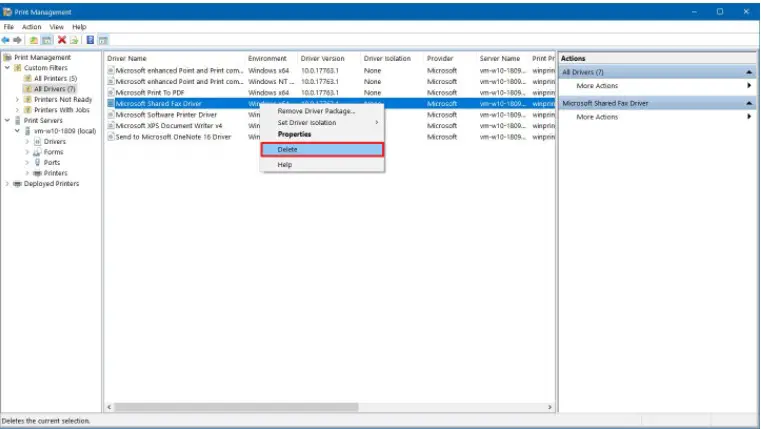Select the Microsoft Shared Fax Driver row name
Image resolution: width=761 pixels, height=429 pixels.
(158, 104)
